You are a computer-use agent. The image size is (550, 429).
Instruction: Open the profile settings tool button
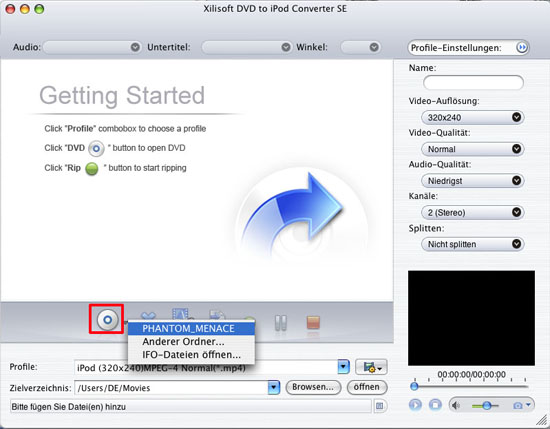pyautogui.click(x=371, y=368)
